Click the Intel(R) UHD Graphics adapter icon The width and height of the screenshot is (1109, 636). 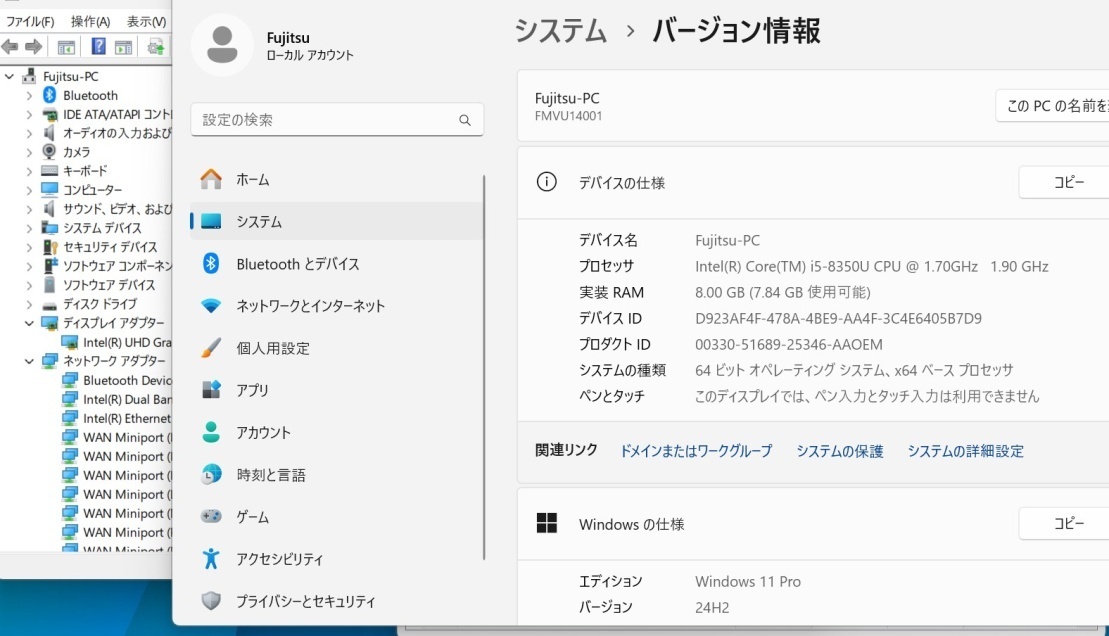(69, 342)
